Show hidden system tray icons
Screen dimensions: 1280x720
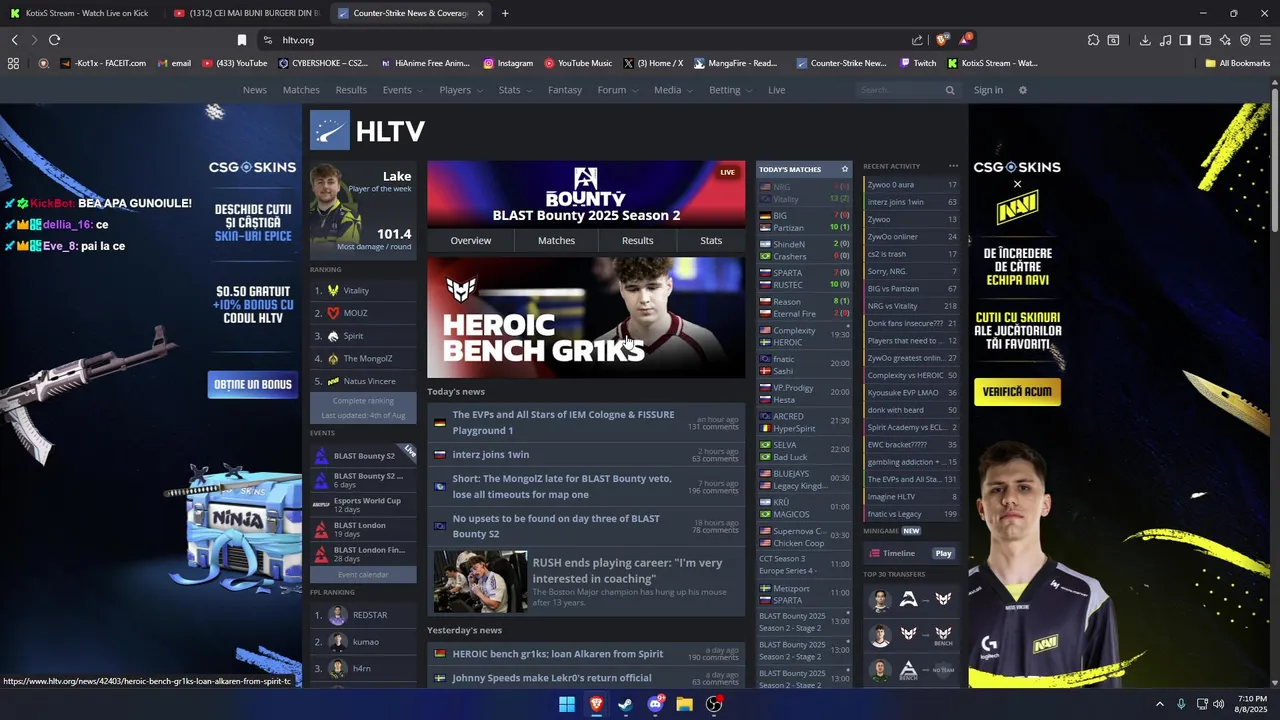point(1160,704)
